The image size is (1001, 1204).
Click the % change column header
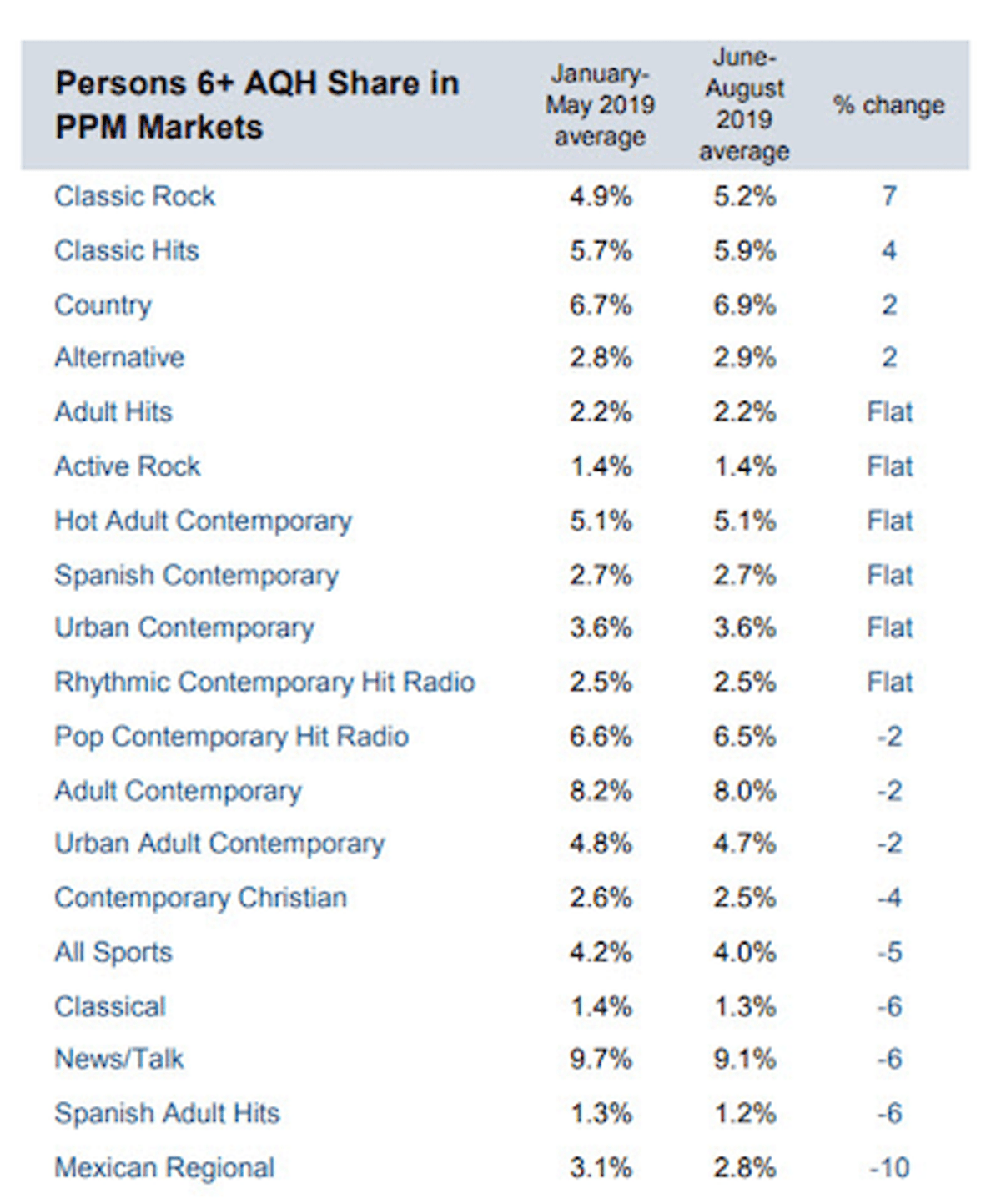[x=889, y=105]
